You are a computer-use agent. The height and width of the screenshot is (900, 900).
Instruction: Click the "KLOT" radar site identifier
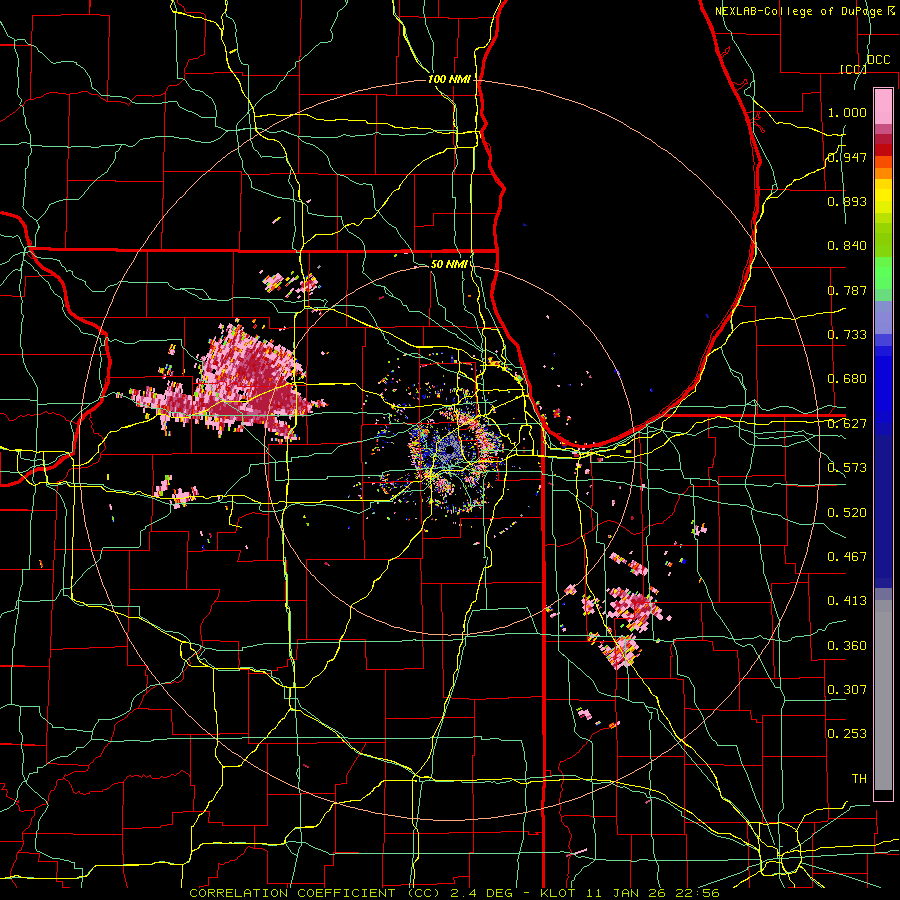(x=556, y=893)
